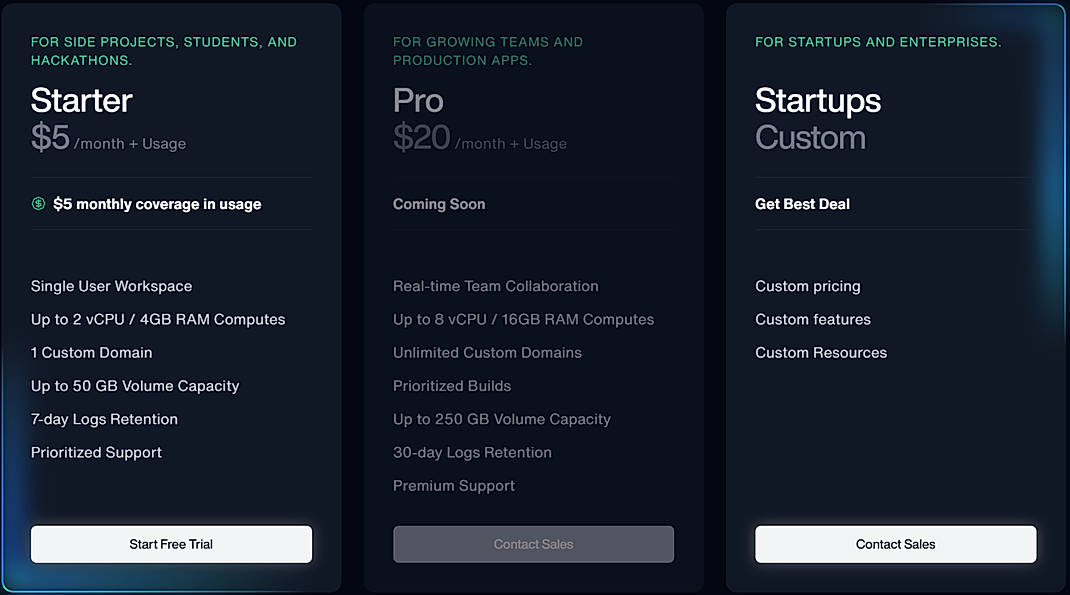Viewport: 1070px width, 595px height.
Task: Click the Start Free Trial button
Action: 171,544
